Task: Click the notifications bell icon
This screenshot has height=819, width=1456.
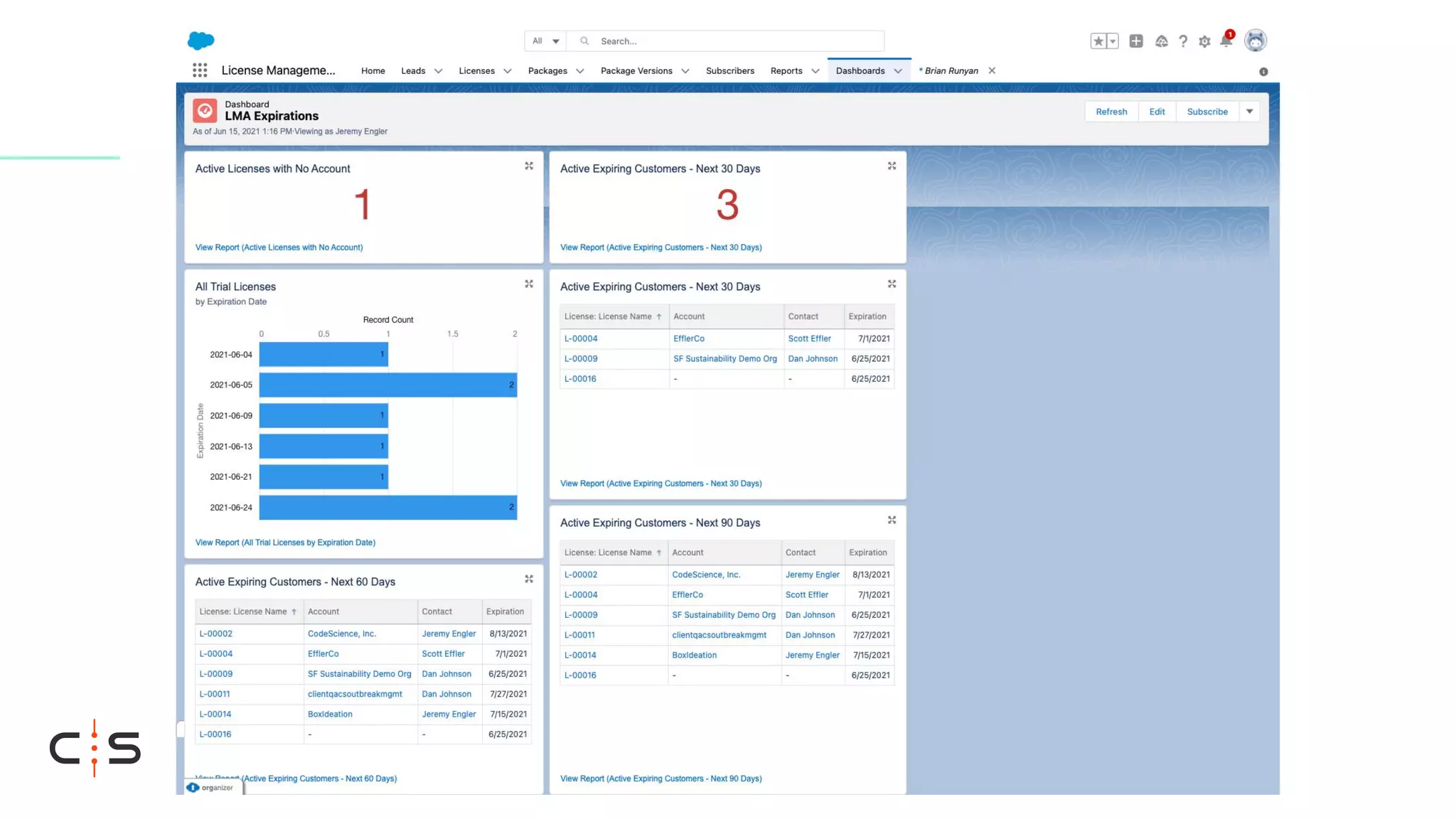Action: (1226, 41)
